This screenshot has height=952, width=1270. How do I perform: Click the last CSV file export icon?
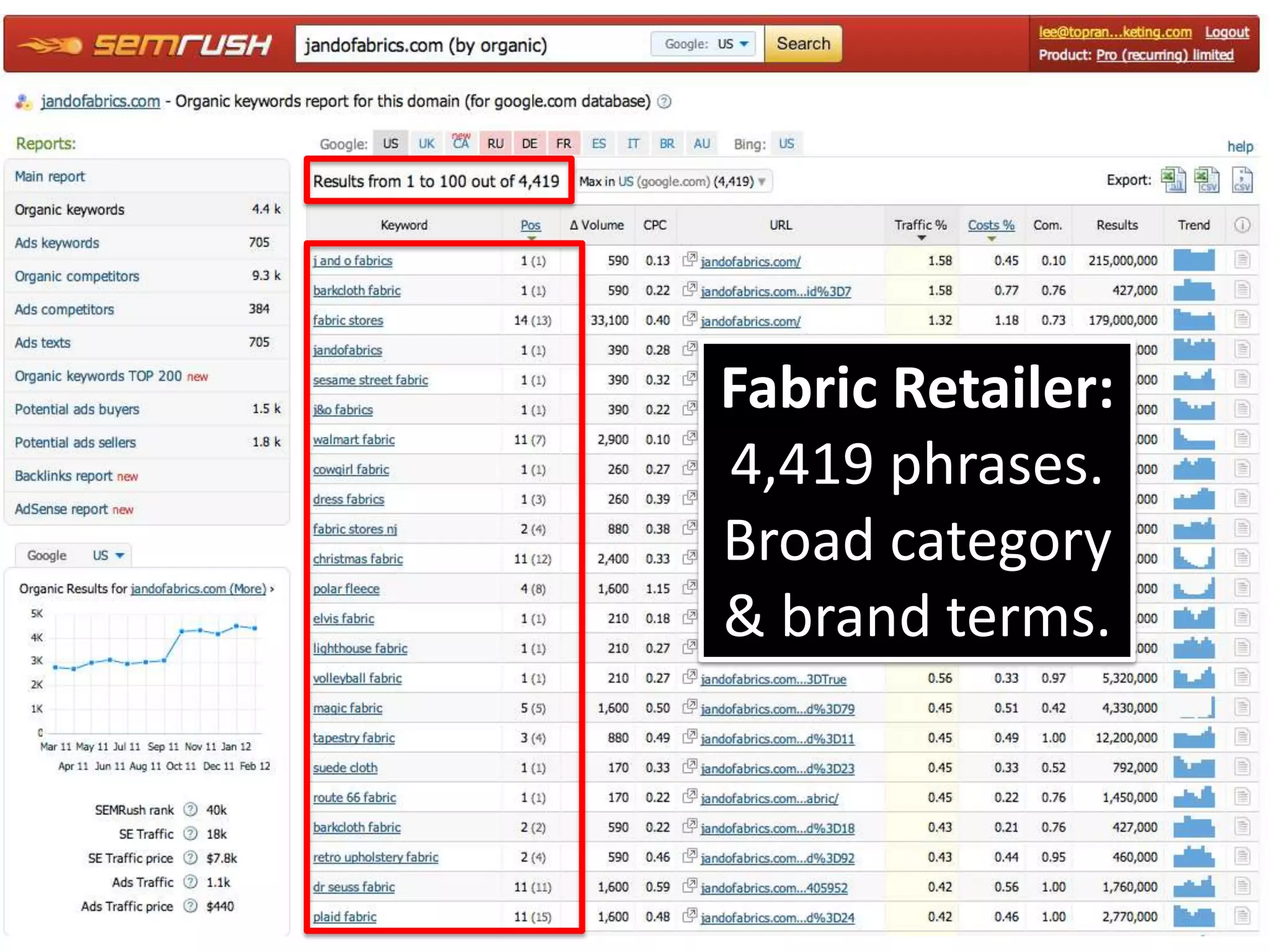click(1241, 180)
